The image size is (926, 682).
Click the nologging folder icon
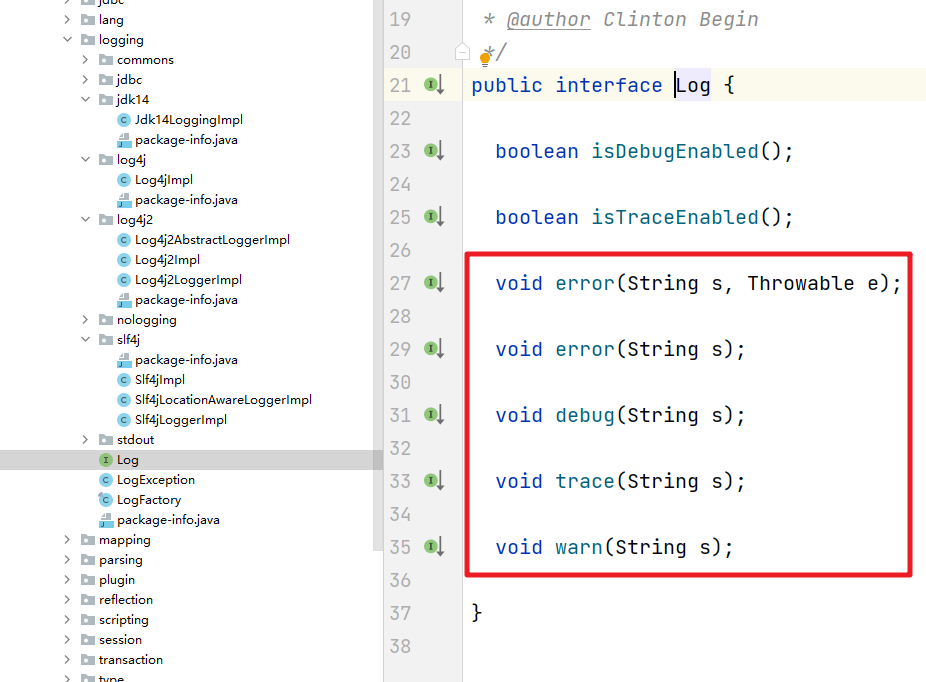(x=106, y=320)
